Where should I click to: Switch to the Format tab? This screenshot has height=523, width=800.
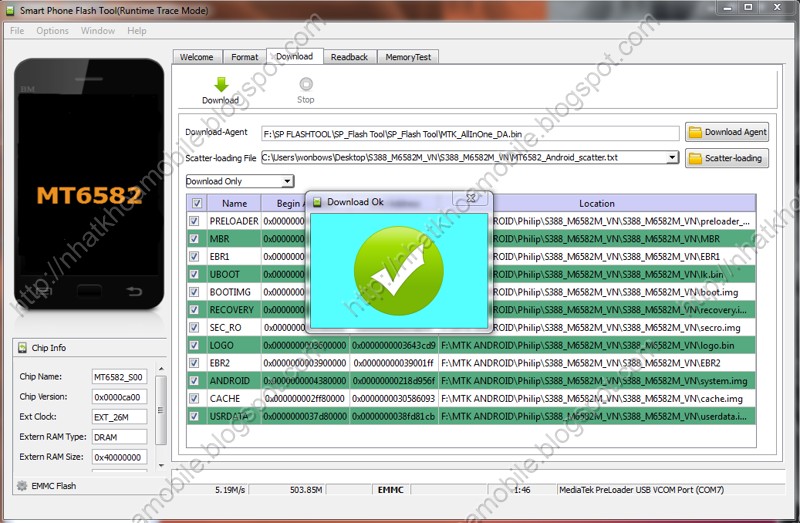(x=244, y=57)
